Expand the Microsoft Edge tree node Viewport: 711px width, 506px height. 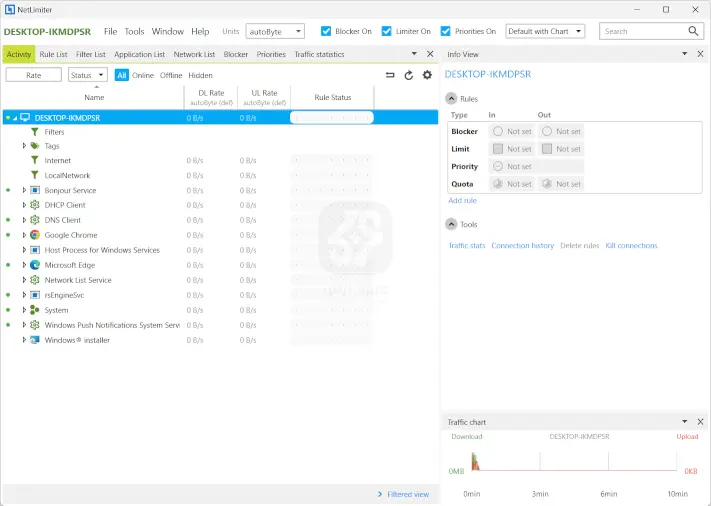click(24, 265)
